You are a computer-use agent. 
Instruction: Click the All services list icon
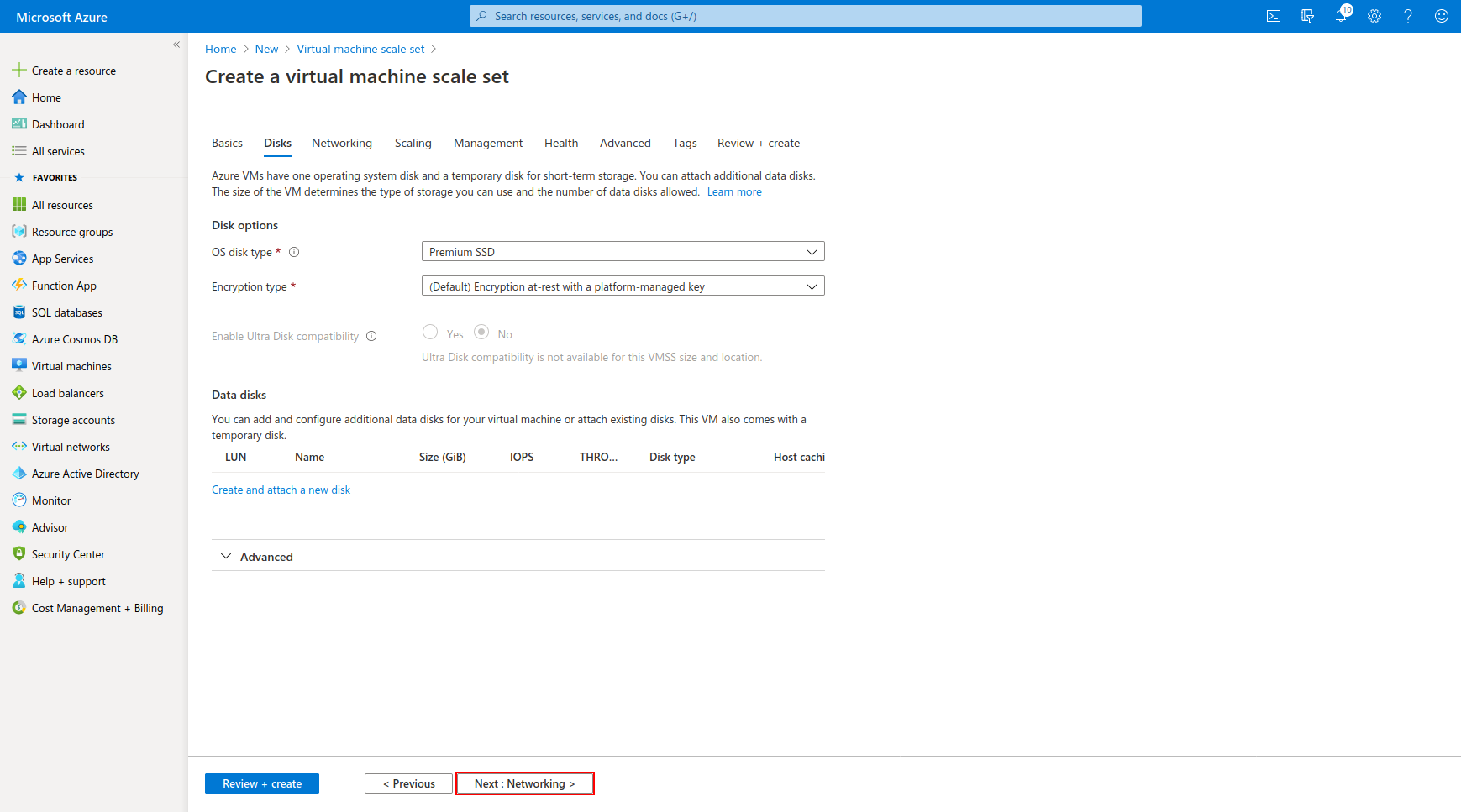click(x=19, y=151)
